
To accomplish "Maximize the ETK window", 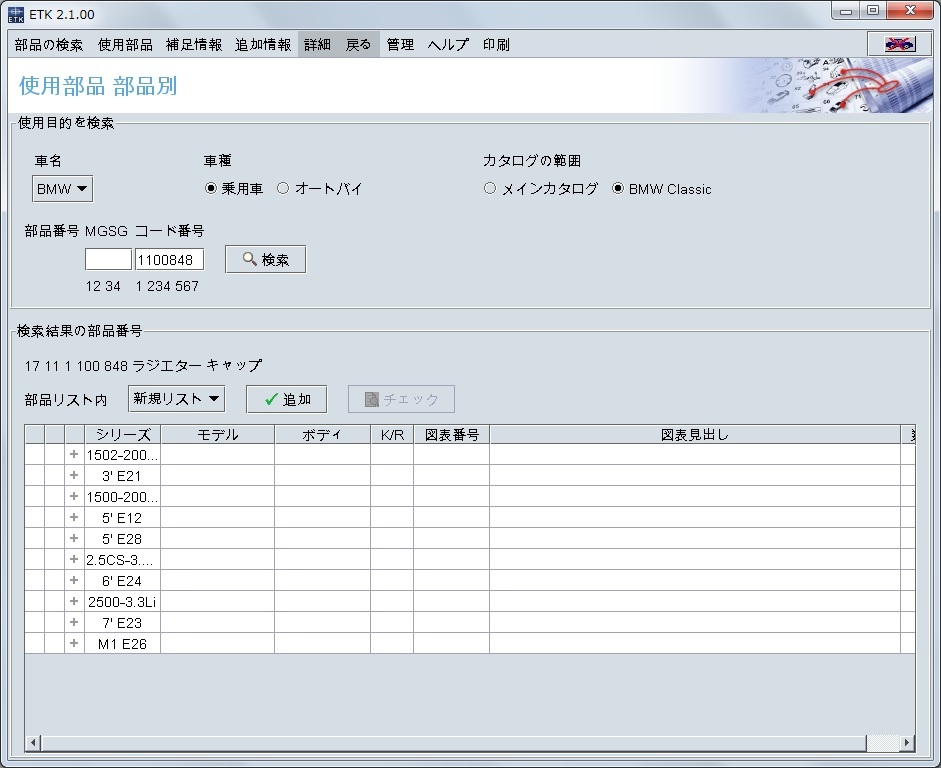I will (873, 11).
